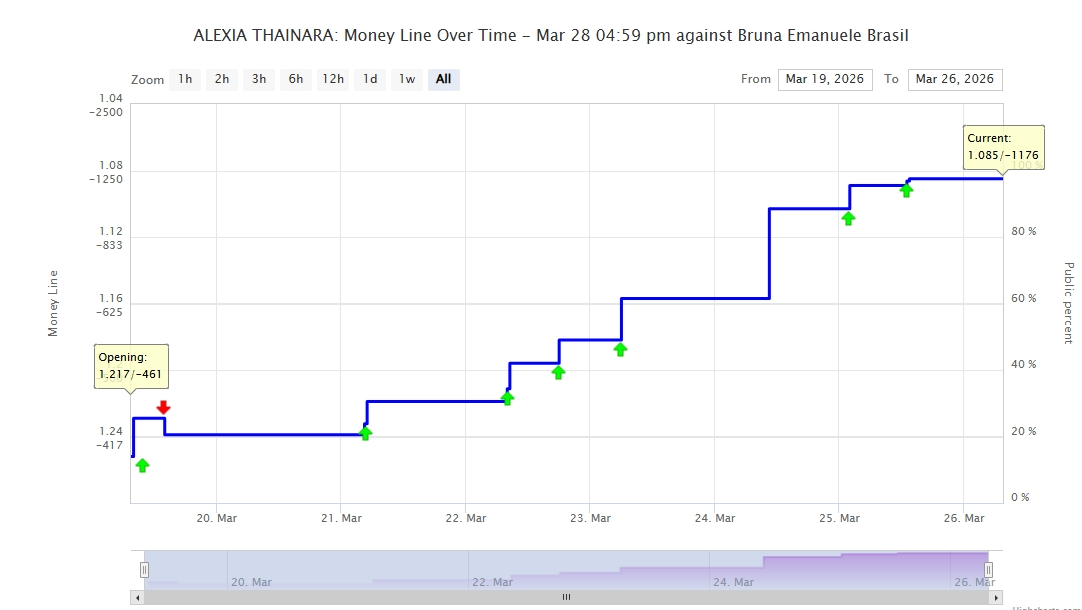
Task: Click the navigator's right range handle
Action: (x=988, y=569)
